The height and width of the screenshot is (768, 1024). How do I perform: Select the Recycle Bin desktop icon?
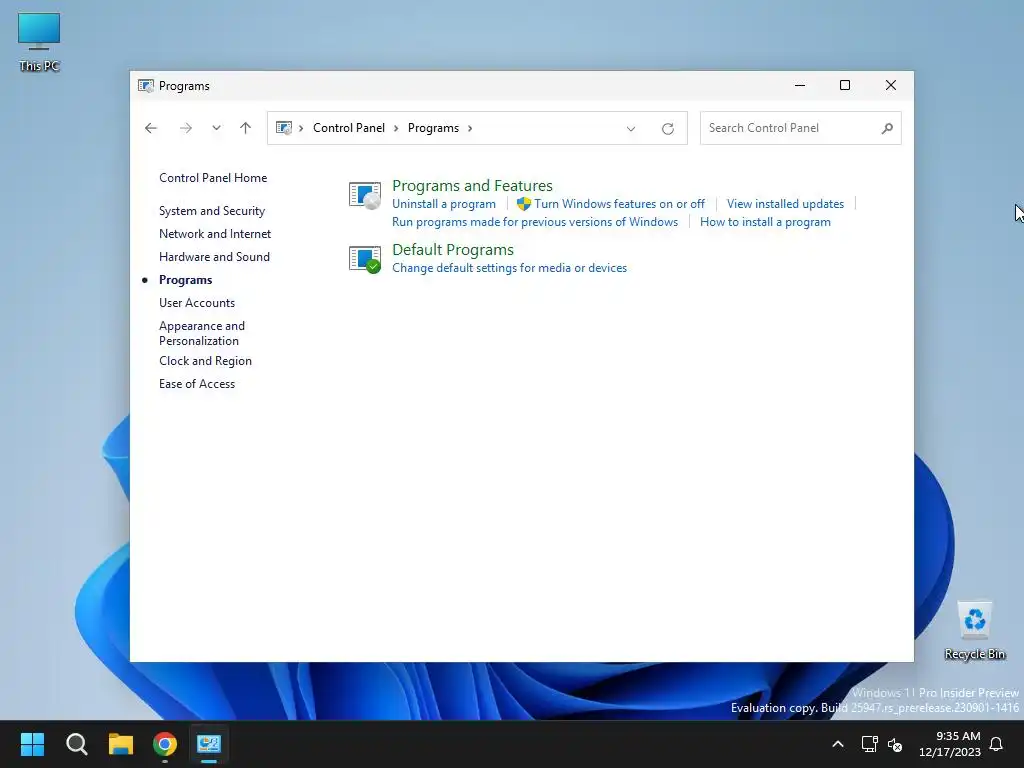click(x=974, y=631)
